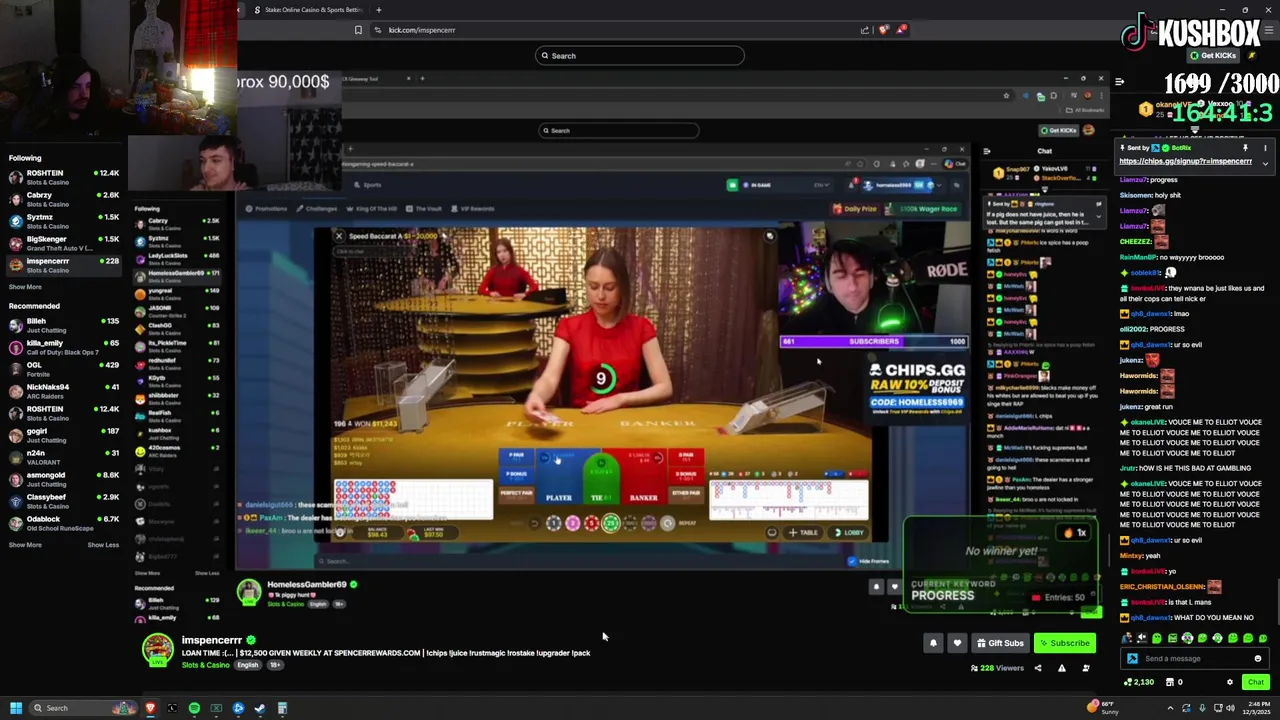This screenshot has height=720, width=1280.
Task: Click the report warning icon under Subscribe
Action: [1062, 668]
